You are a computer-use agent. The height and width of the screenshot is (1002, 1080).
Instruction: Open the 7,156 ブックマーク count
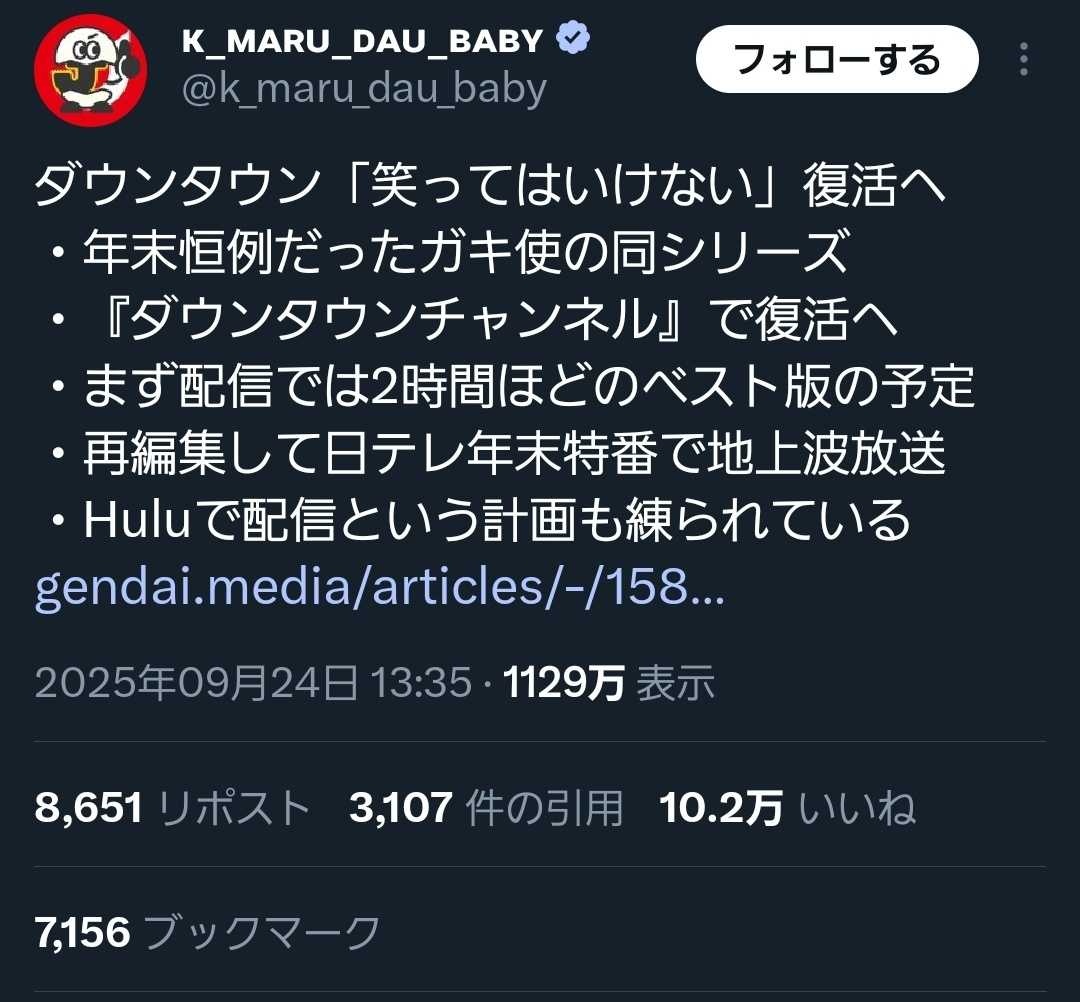tap(207, 932)
